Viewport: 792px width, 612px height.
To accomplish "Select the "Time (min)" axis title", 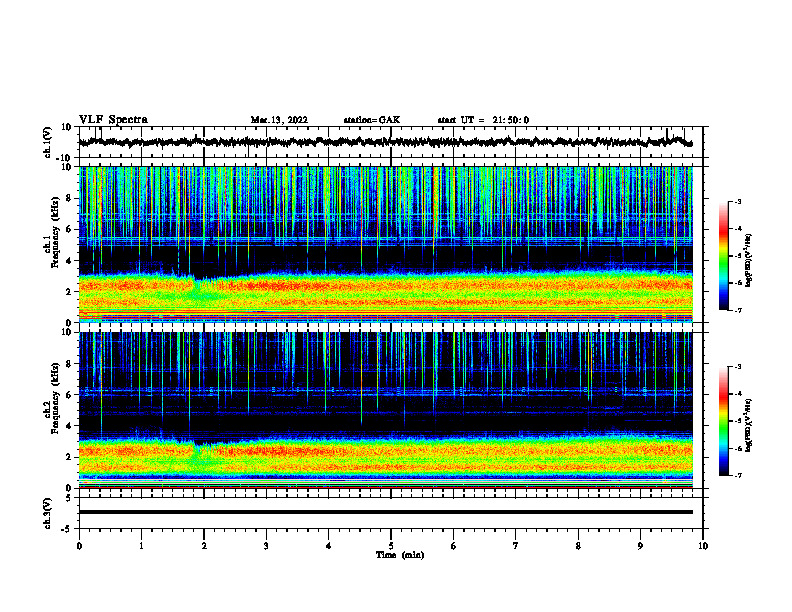I will click(400, 555).
